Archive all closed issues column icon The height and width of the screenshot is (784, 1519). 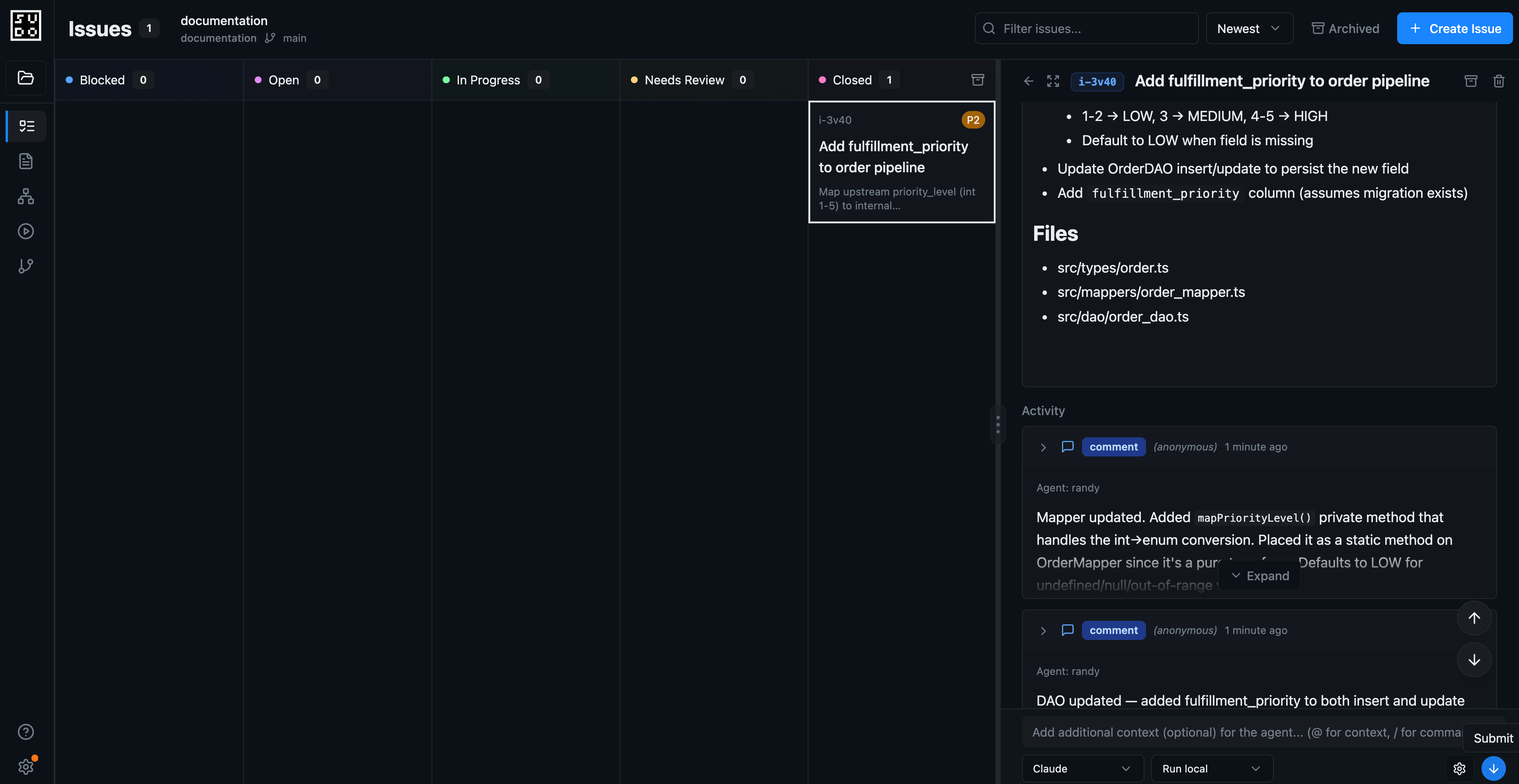coord(978,80)
